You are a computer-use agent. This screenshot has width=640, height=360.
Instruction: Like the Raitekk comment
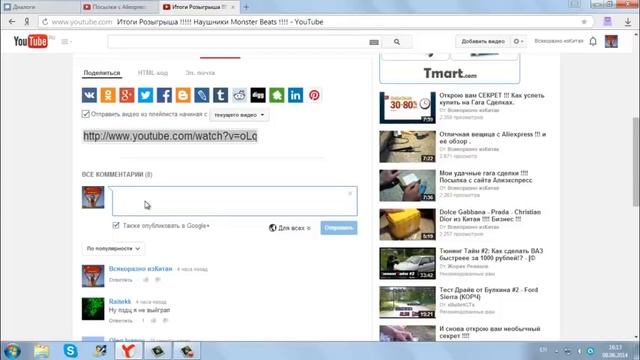(x=154, y=321)
